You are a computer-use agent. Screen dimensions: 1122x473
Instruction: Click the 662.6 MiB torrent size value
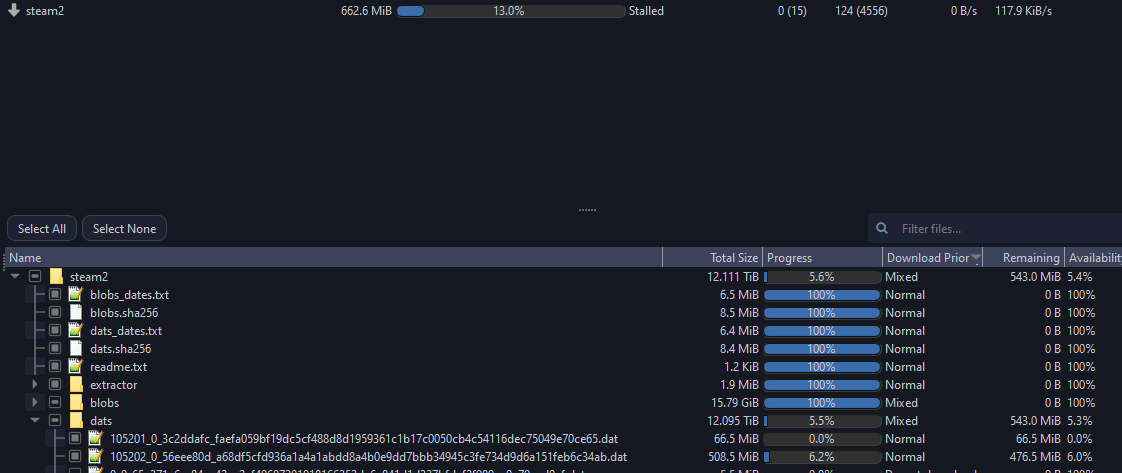pos(366,11)
